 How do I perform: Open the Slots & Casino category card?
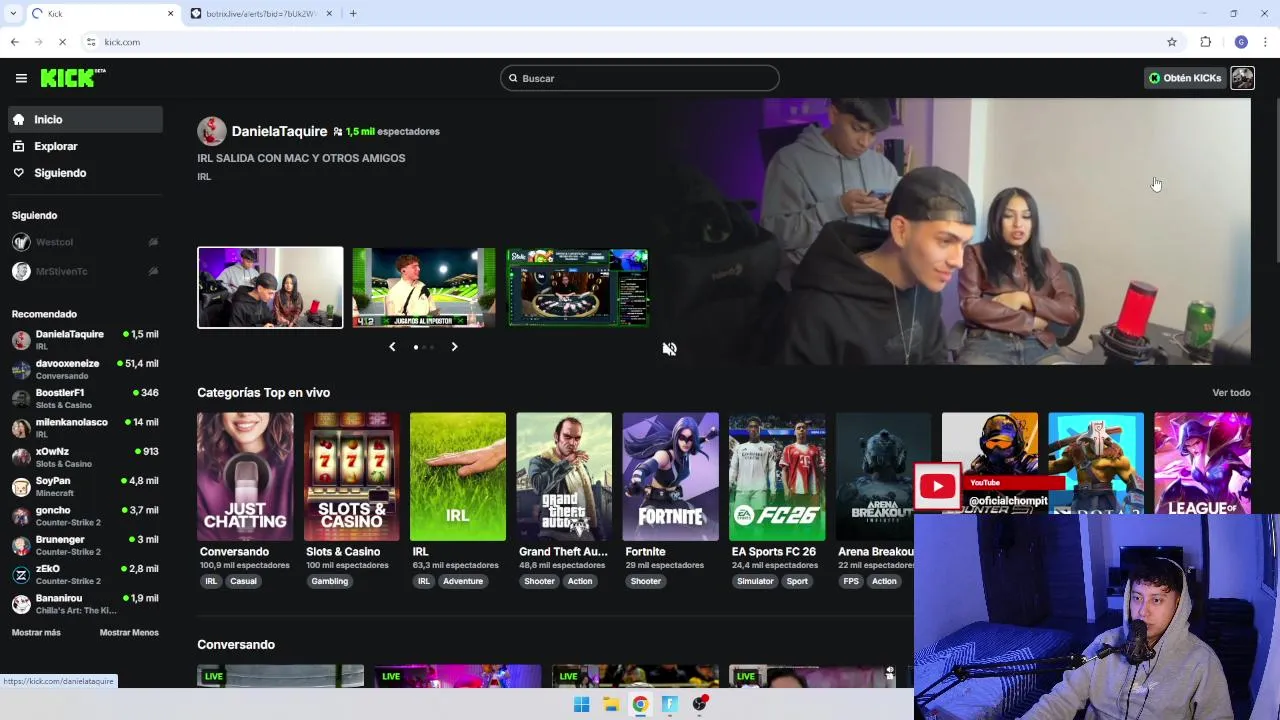(x=351, y=476)
